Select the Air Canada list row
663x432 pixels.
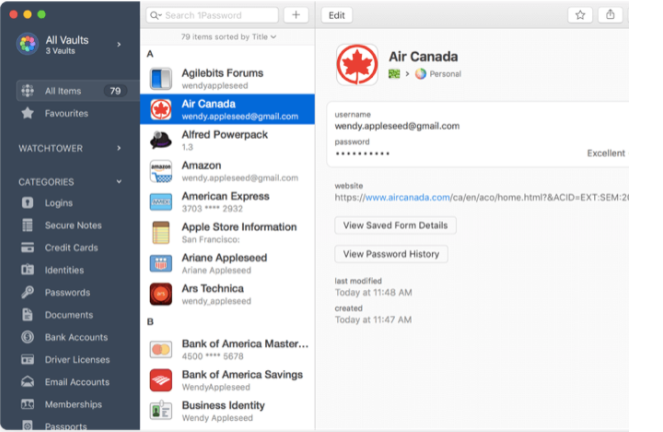[227, 109]
